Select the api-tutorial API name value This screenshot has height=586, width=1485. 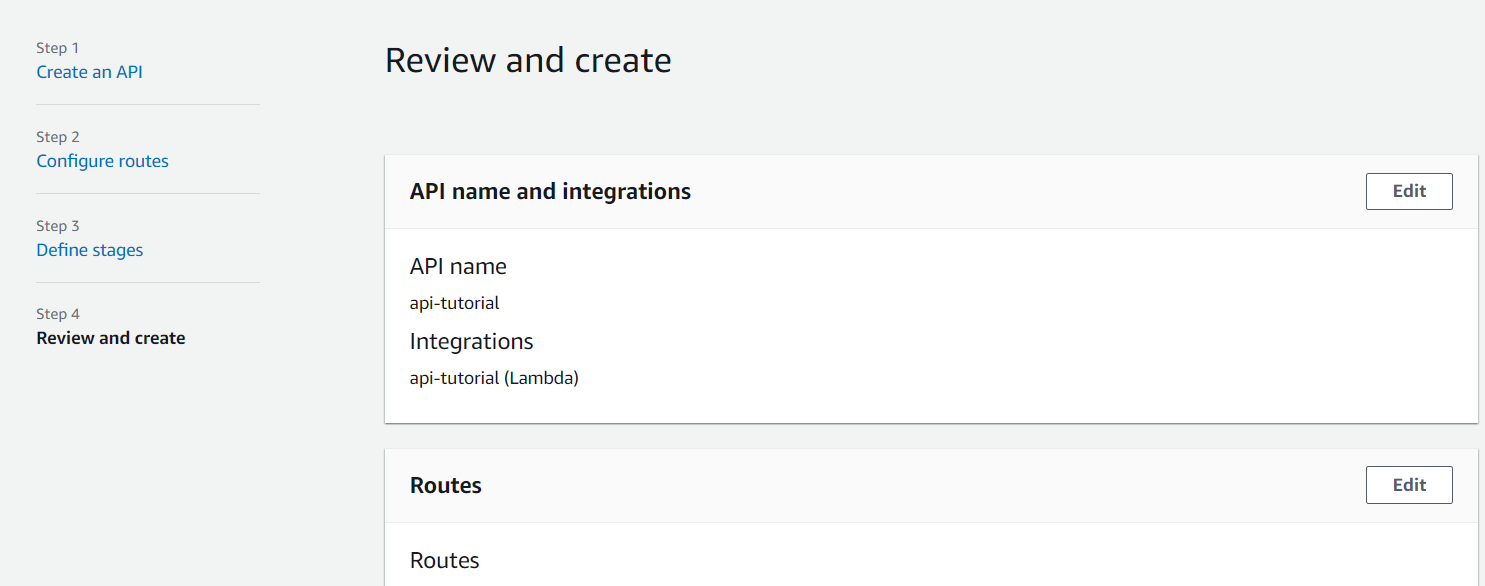pos(454,303)
